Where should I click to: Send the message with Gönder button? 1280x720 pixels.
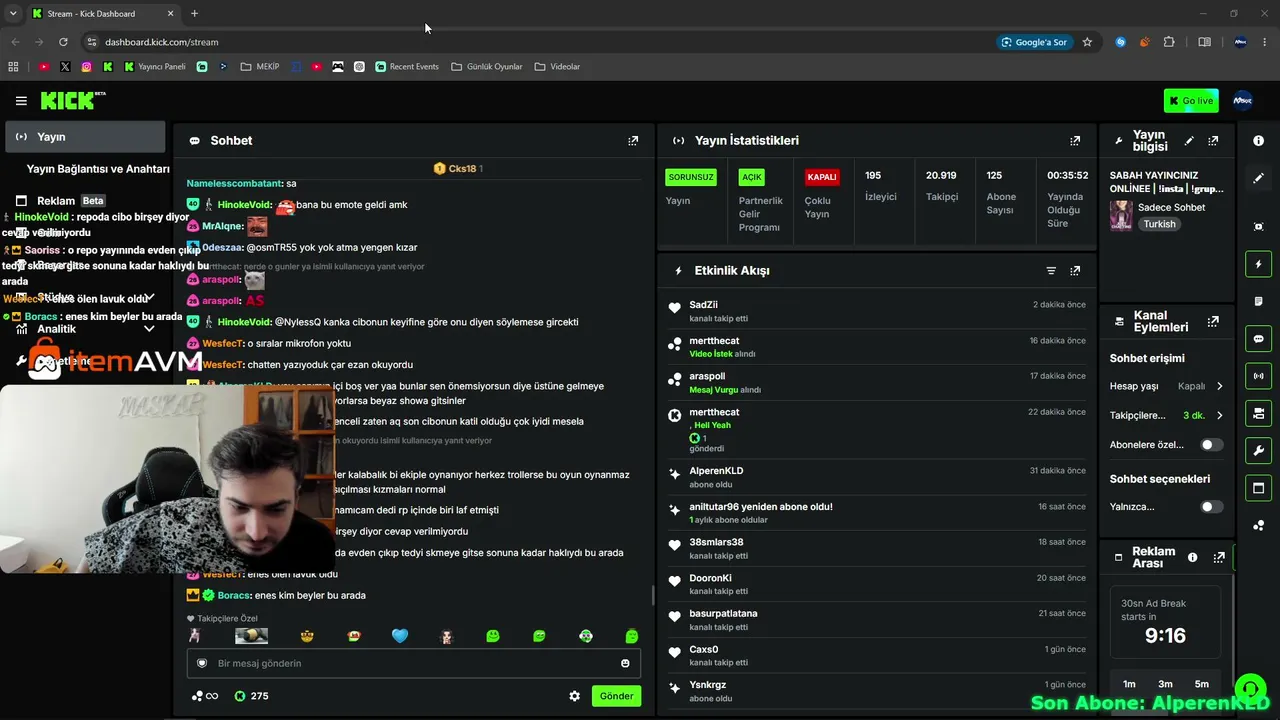[x=616, y=696]
